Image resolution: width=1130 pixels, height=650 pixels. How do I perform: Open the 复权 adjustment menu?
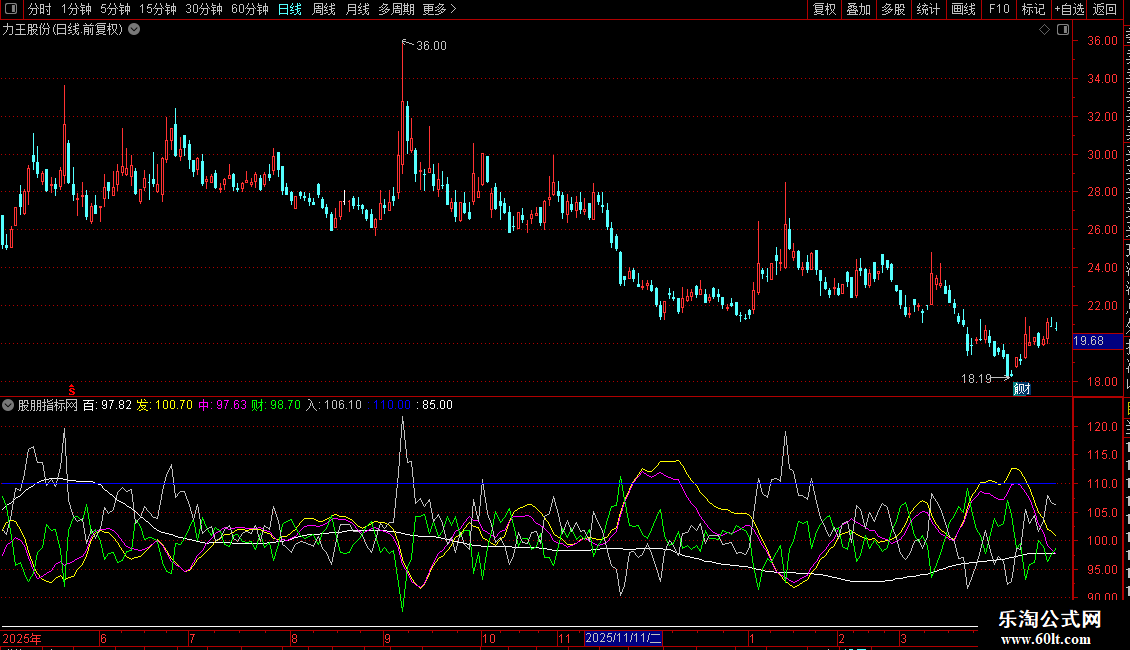[824, 9]
